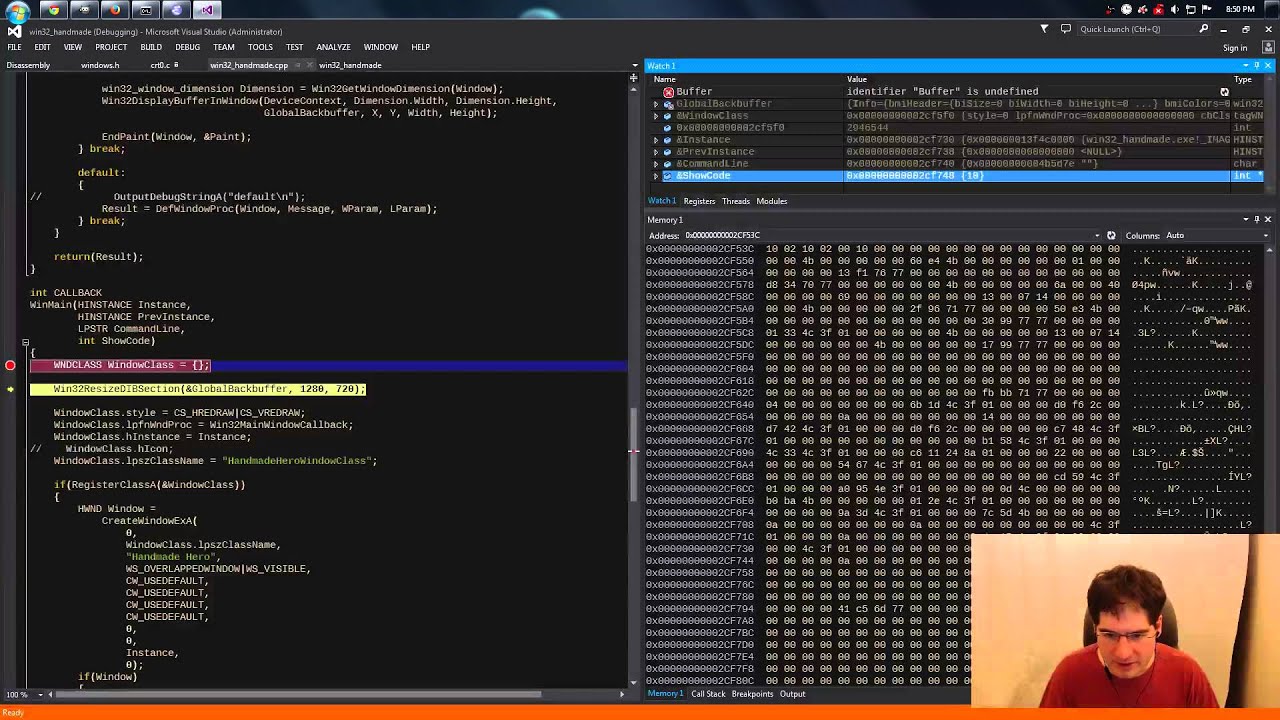Expand the GlobalBackbuffer watch entry

[656, 104]
